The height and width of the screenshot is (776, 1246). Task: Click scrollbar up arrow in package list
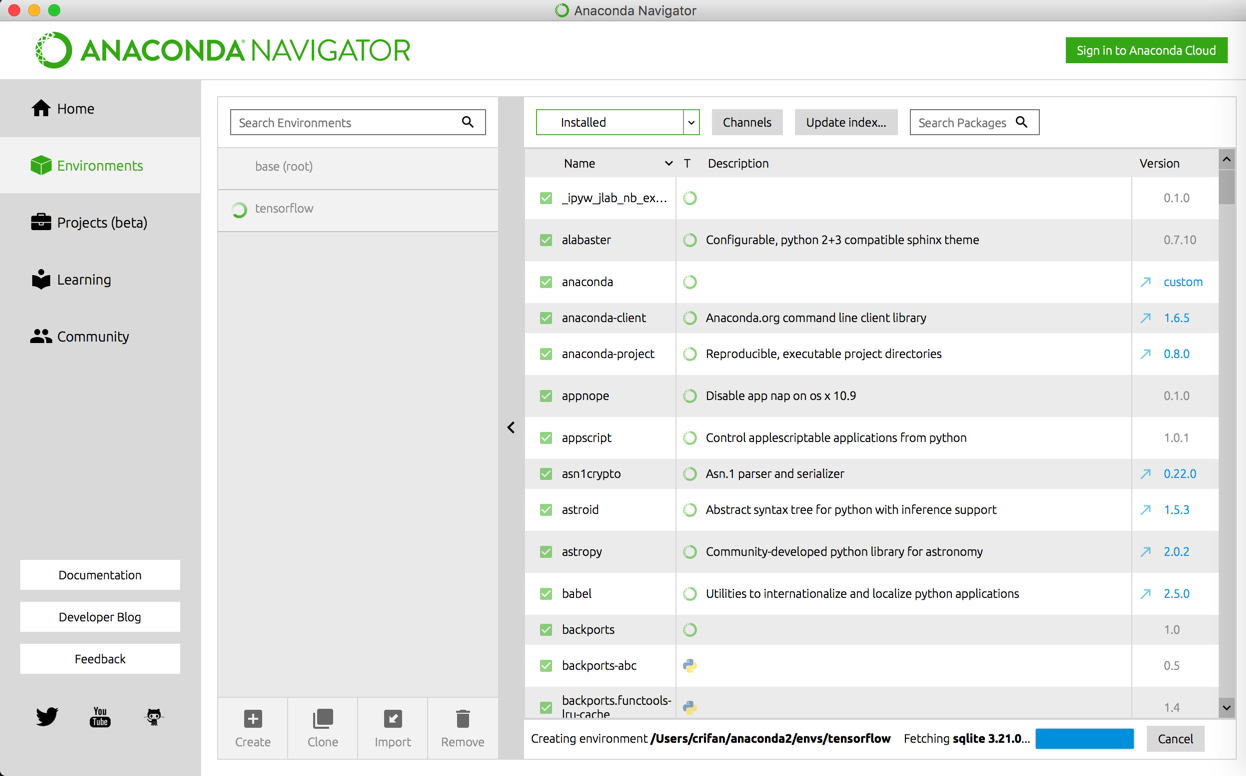(x=1226, y=159)
